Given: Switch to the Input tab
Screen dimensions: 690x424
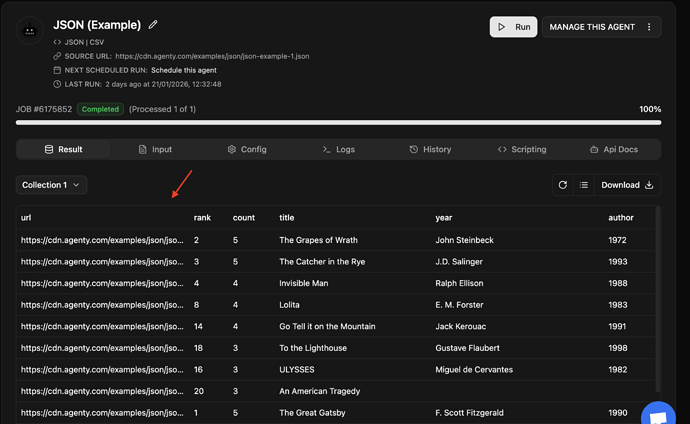Looking at the screenshot, I should 155,149.
